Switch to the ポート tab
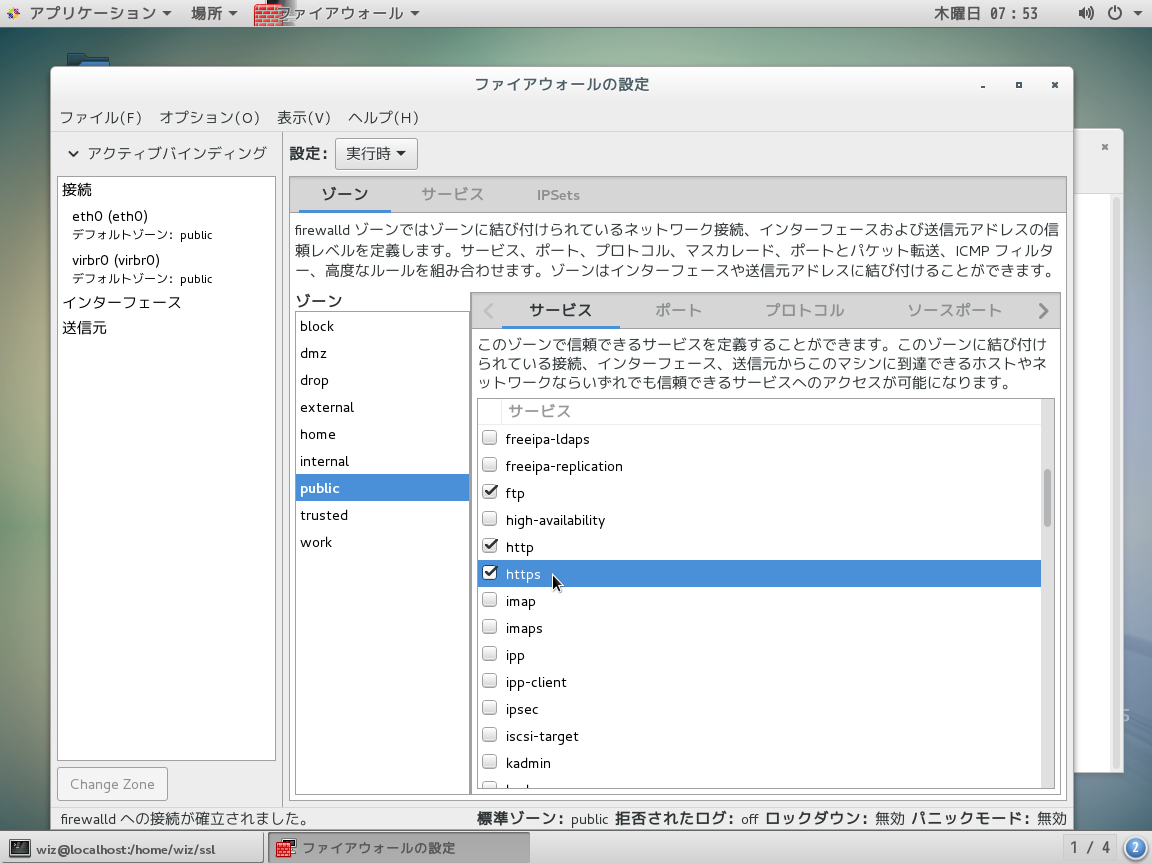Viewport: 1152px width, 864px height. click(x=678, y=311)
